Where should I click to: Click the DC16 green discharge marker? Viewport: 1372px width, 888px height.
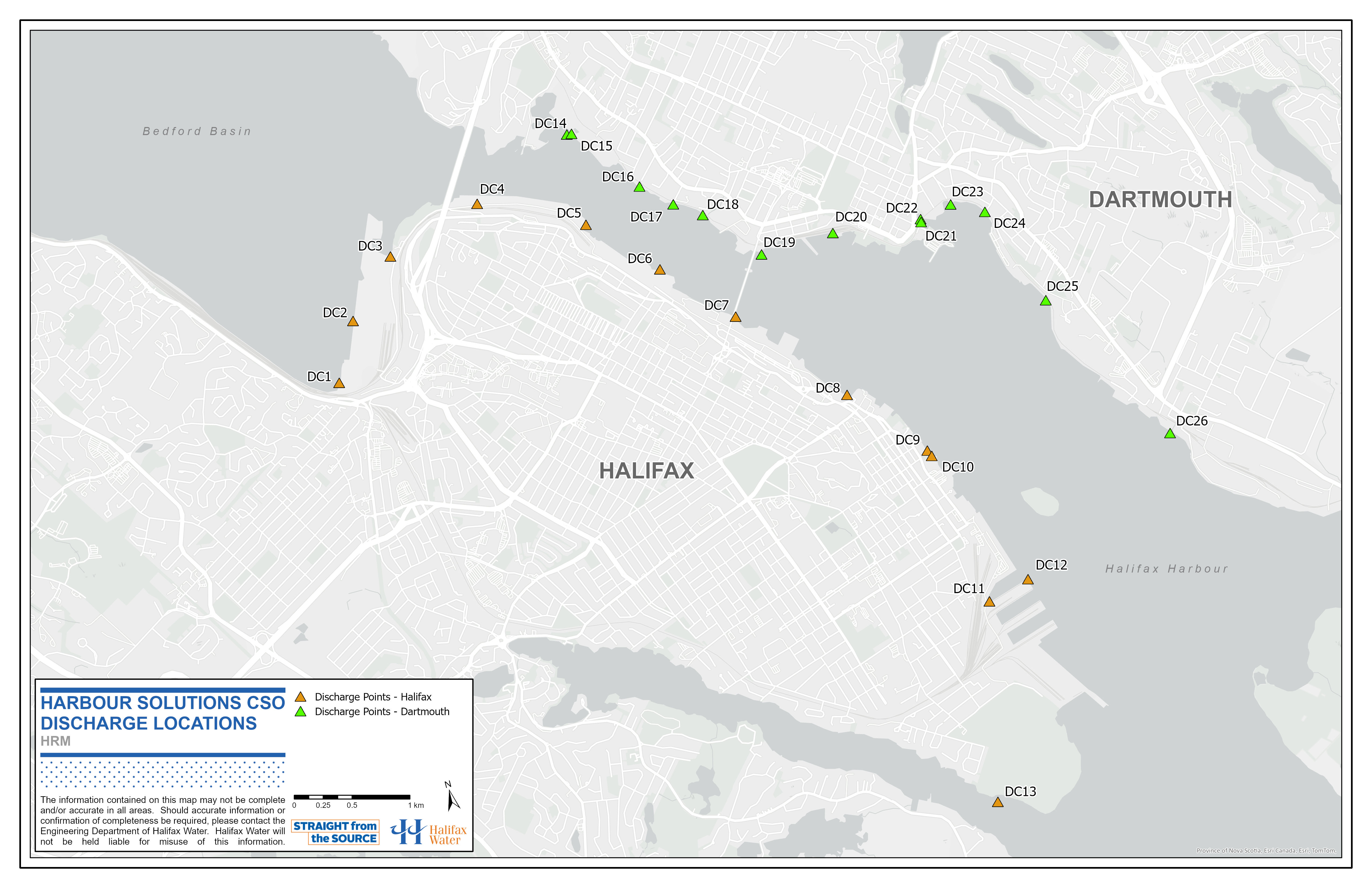pyautogui.click(x=639, y=187)
